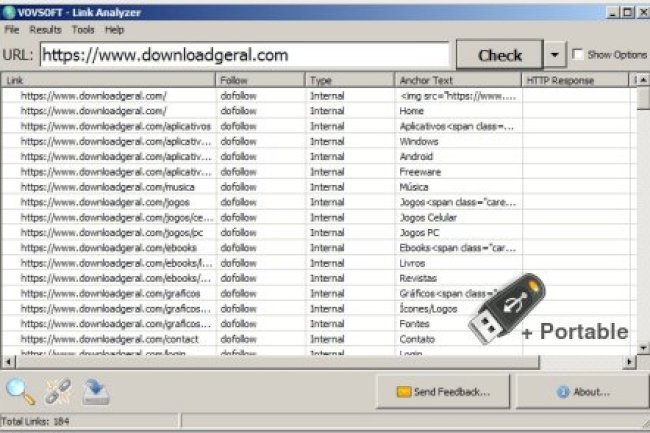Open the About dialog button
Image resolution: width=650 pixels, height=433 pixels.
pos(581,391)
